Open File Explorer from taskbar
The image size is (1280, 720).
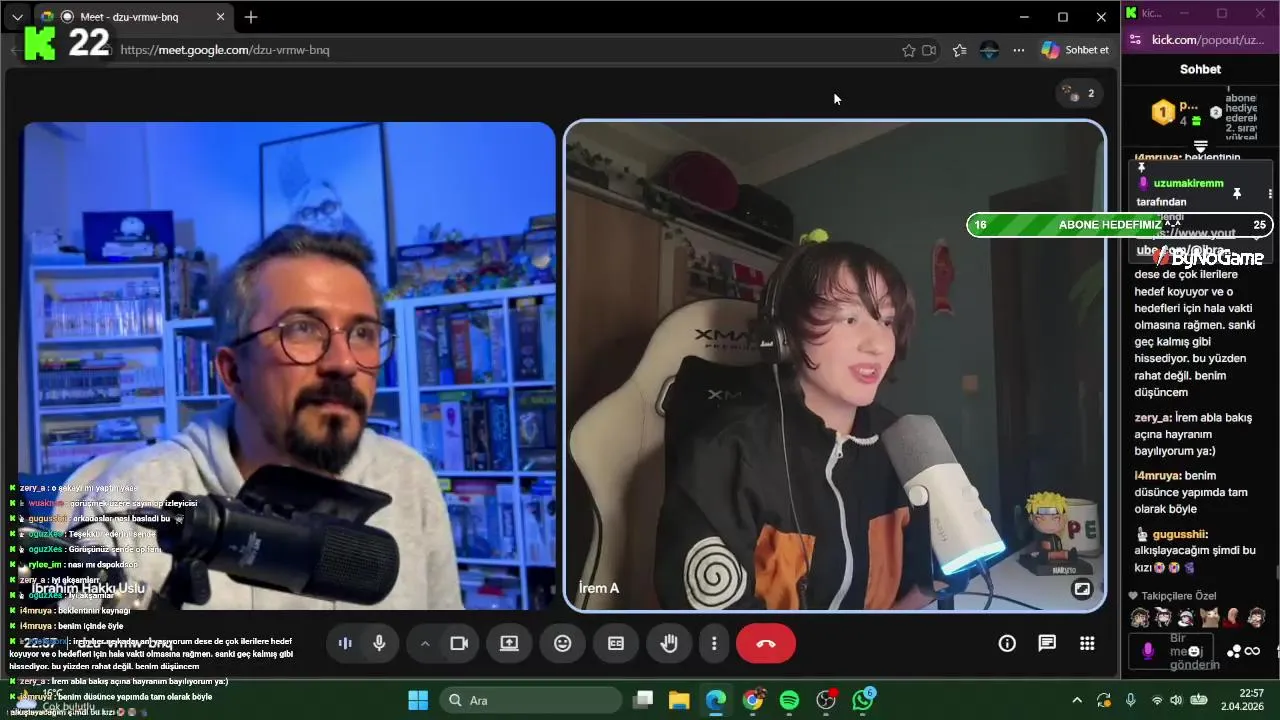679,700
